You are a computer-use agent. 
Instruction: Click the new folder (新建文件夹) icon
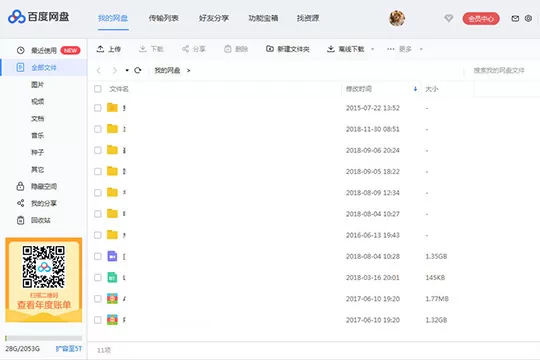(x=270, y=49)
